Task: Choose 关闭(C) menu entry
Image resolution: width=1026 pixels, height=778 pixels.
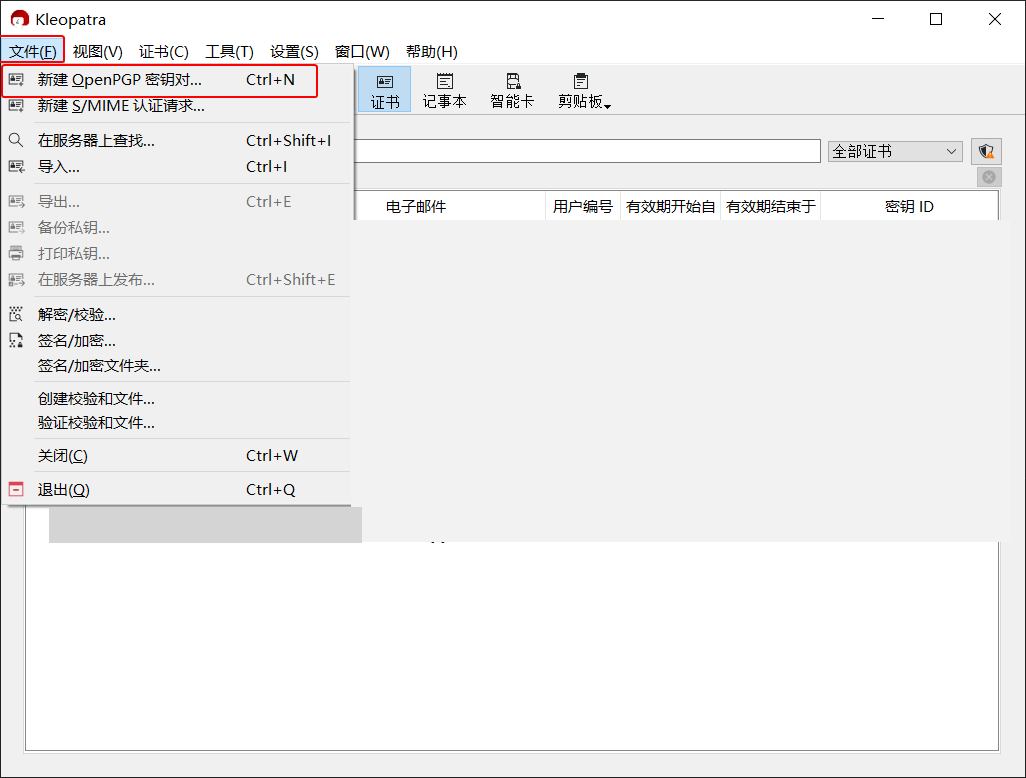Action: [177, 455]
